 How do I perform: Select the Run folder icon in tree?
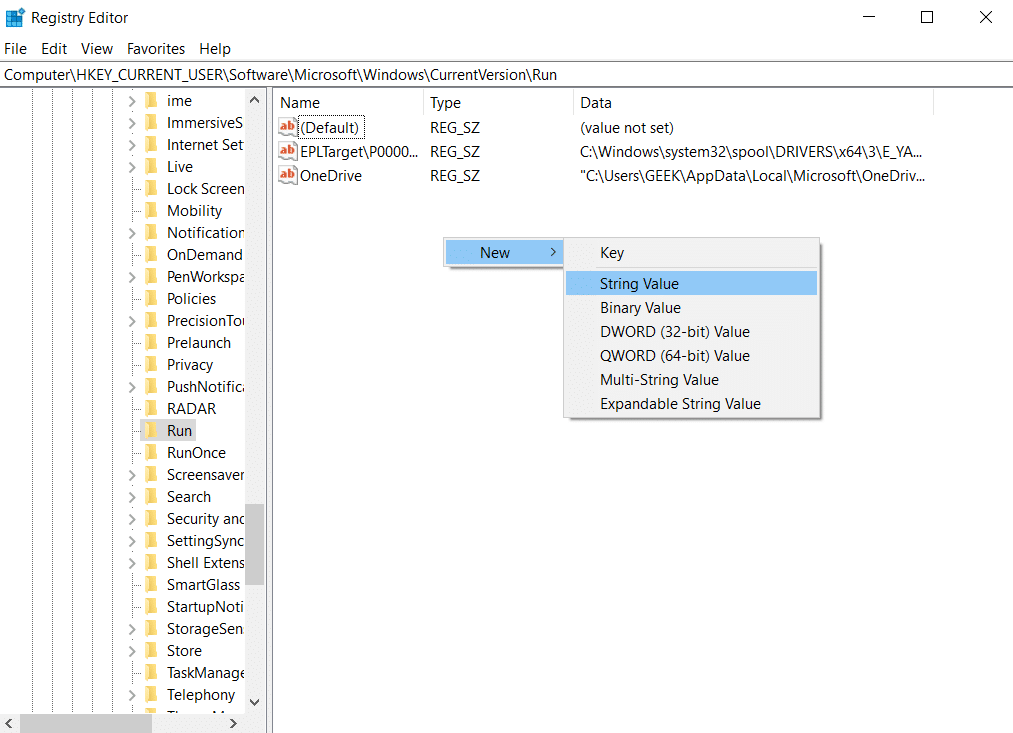tap(151, 430)
